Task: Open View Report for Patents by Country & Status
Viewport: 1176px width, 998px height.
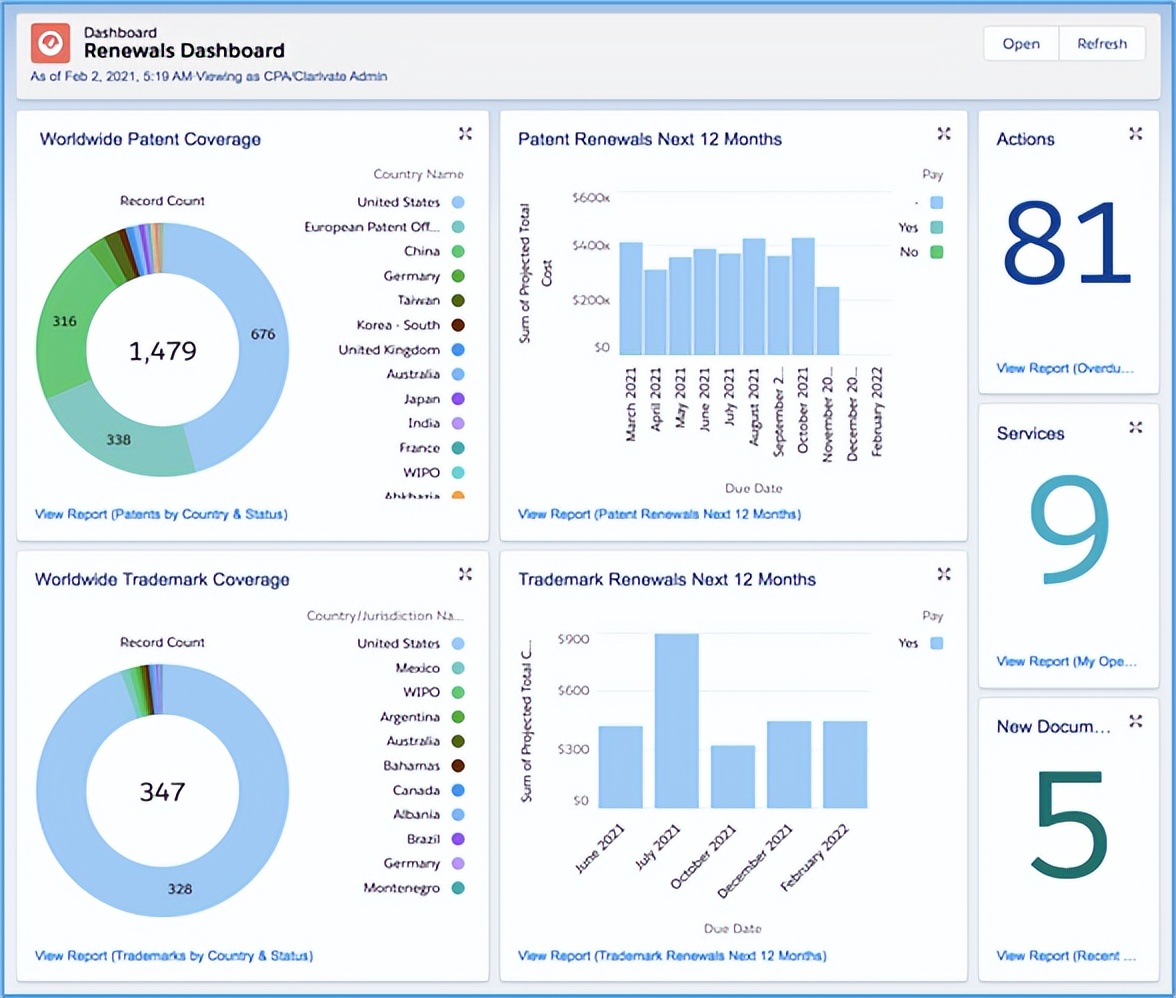Action: point(161,515)
